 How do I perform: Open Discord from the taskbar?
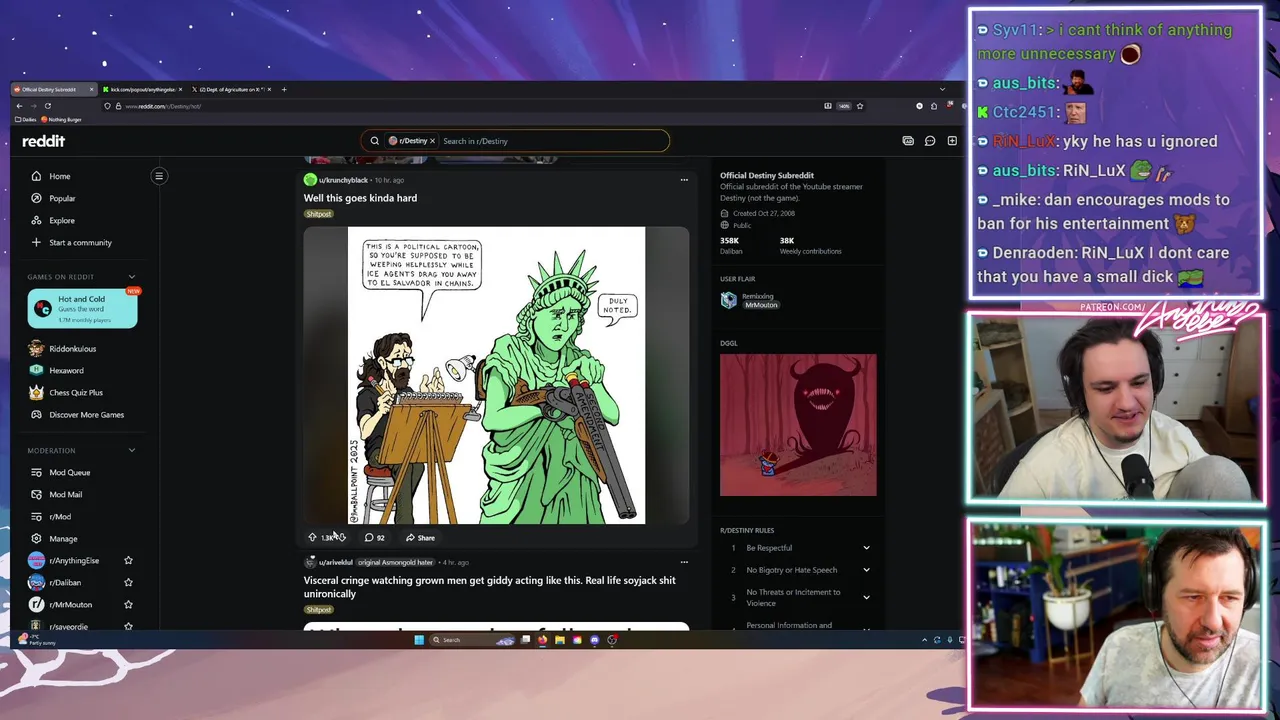[x=595, y=640]
